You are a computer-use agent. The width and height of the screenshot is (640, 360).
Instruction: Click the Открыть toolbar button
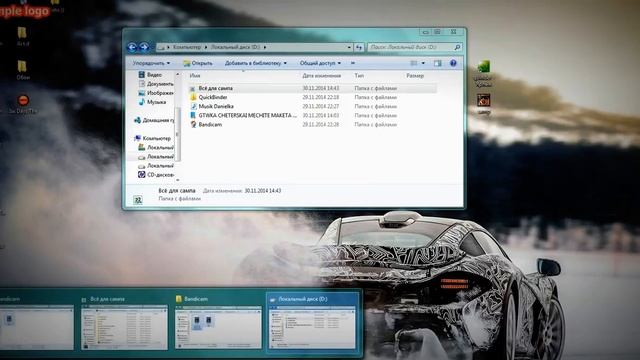point(198,63)
